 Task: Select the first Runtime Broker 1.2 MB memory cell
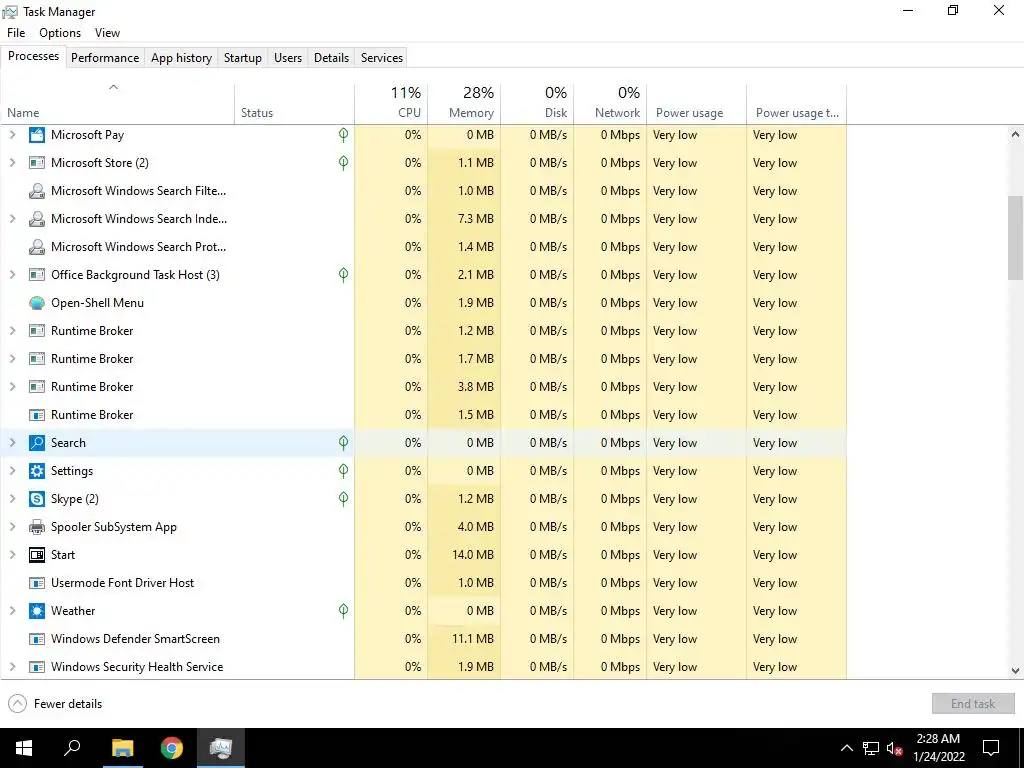point(464,331)
